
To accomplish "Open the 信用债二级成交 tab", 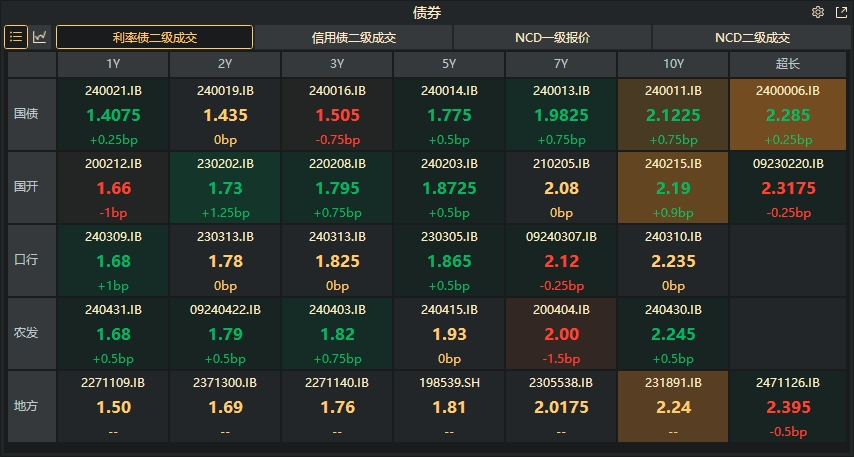I will tap(354, 38).
